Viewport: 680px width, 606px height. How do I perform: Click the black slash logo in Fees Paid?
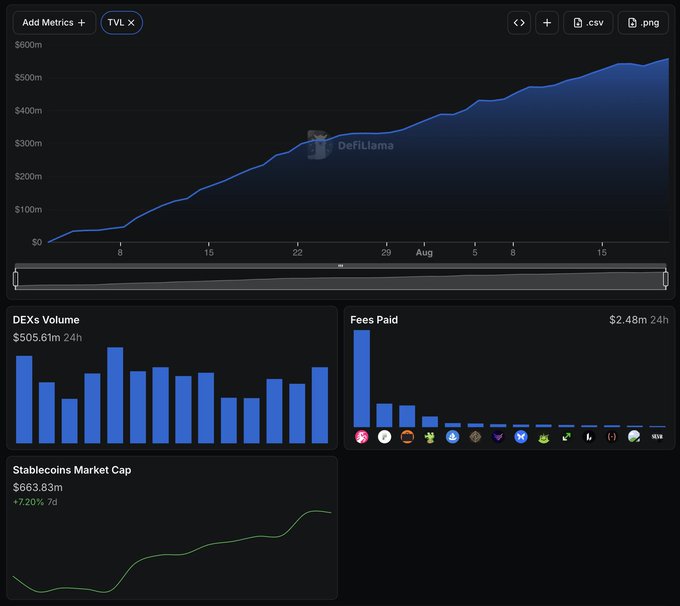(x=589, y=436)
